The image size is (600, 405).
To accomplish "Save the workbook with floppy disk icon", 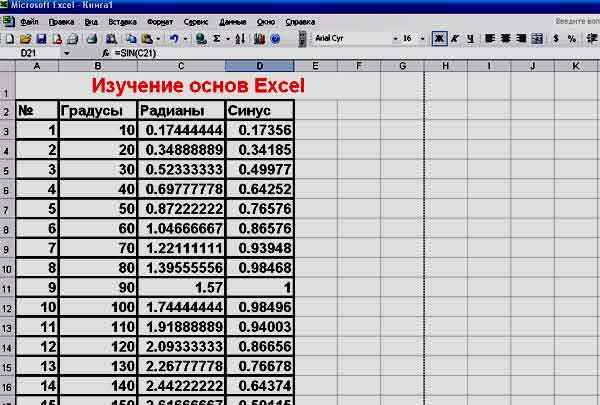I will [x=41, y=39].
